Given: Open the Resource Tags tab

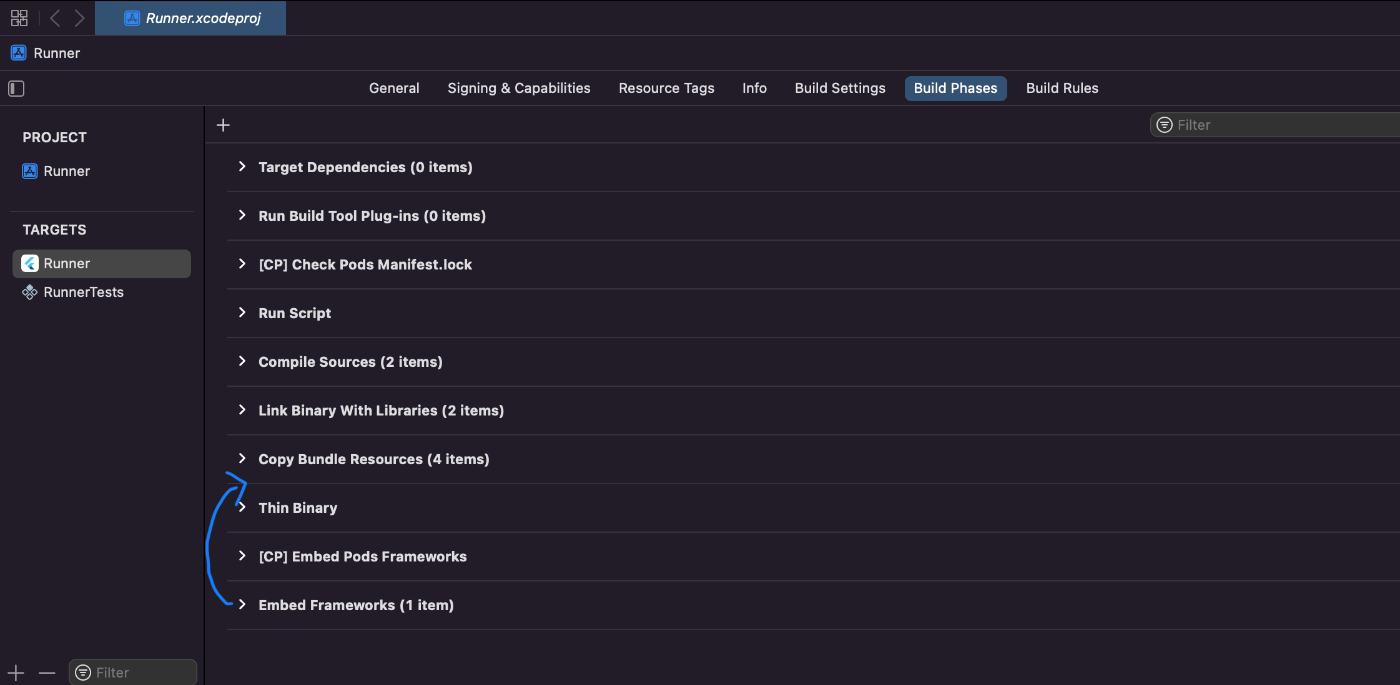Looking at the screenshot, I should [x=666, y=88].
